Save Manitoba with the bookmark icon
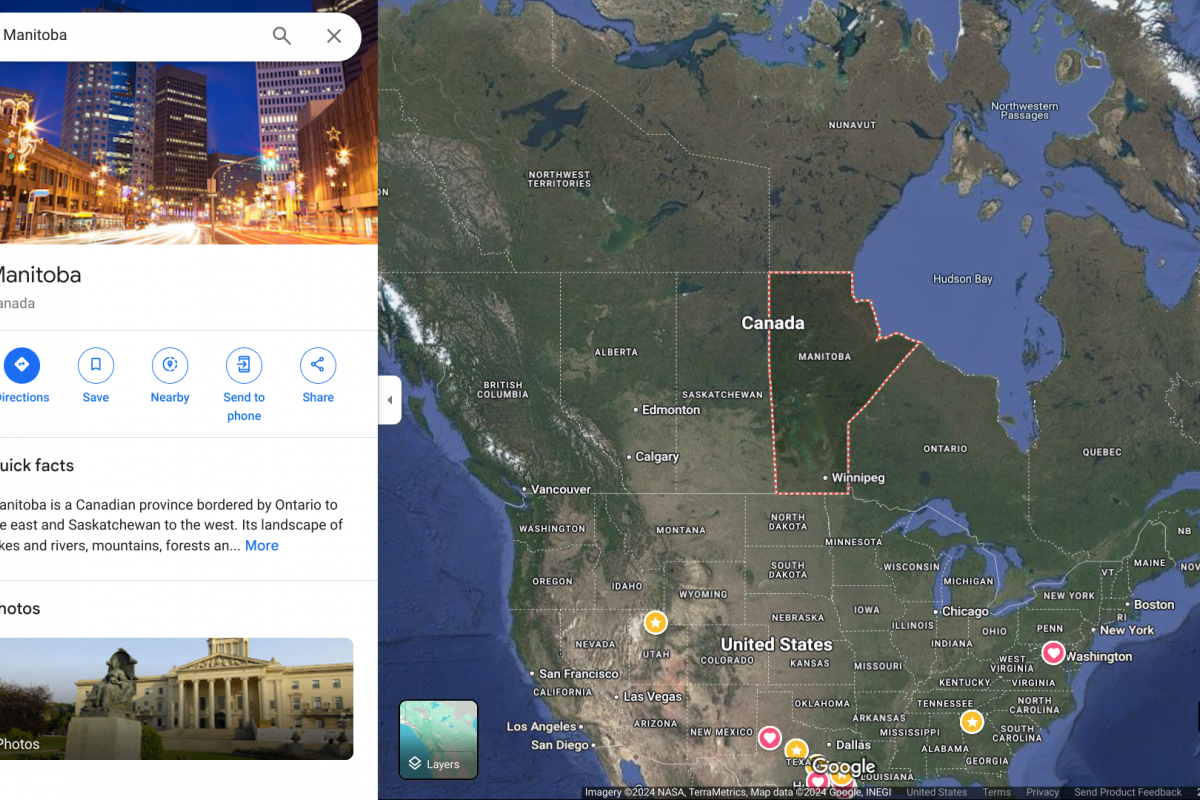The width and height of the screenshot is (1200, 800). tap(96, 376)
